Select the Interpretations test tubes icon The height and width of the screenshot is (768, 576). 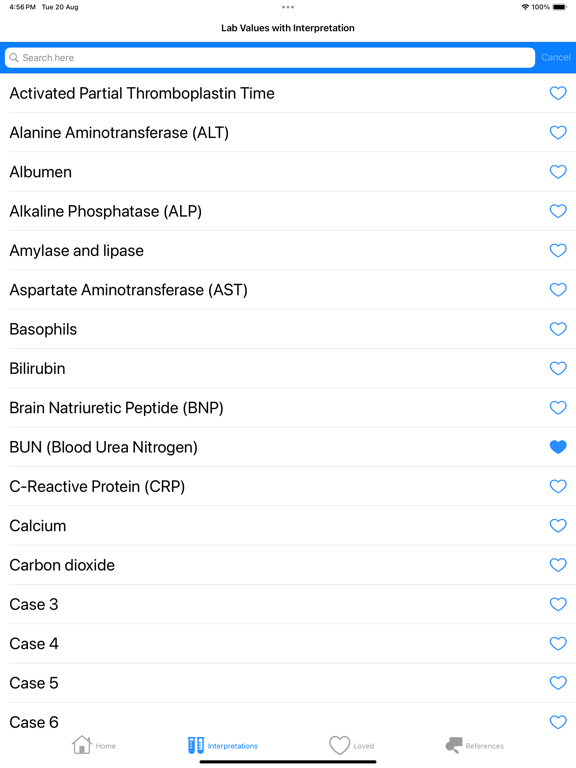(x=196, y=745)
